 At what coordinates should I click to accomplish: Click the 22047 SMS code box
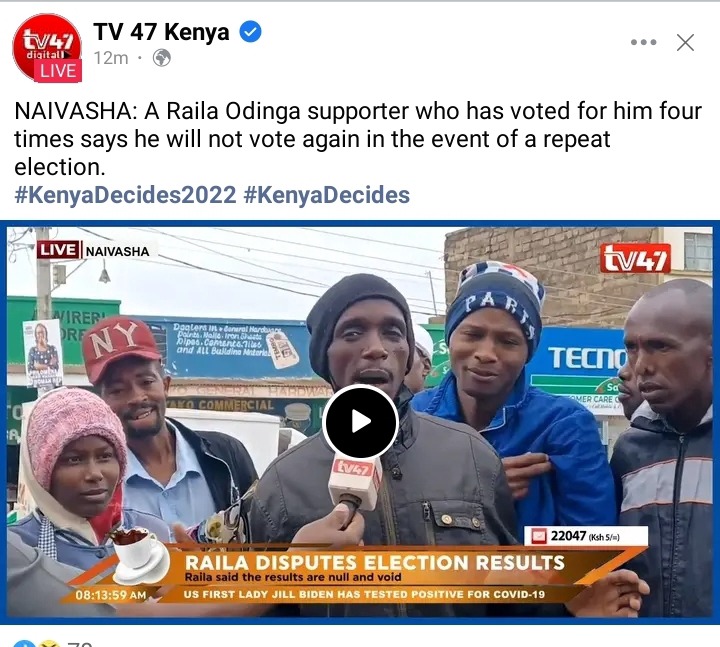[586, 536]
